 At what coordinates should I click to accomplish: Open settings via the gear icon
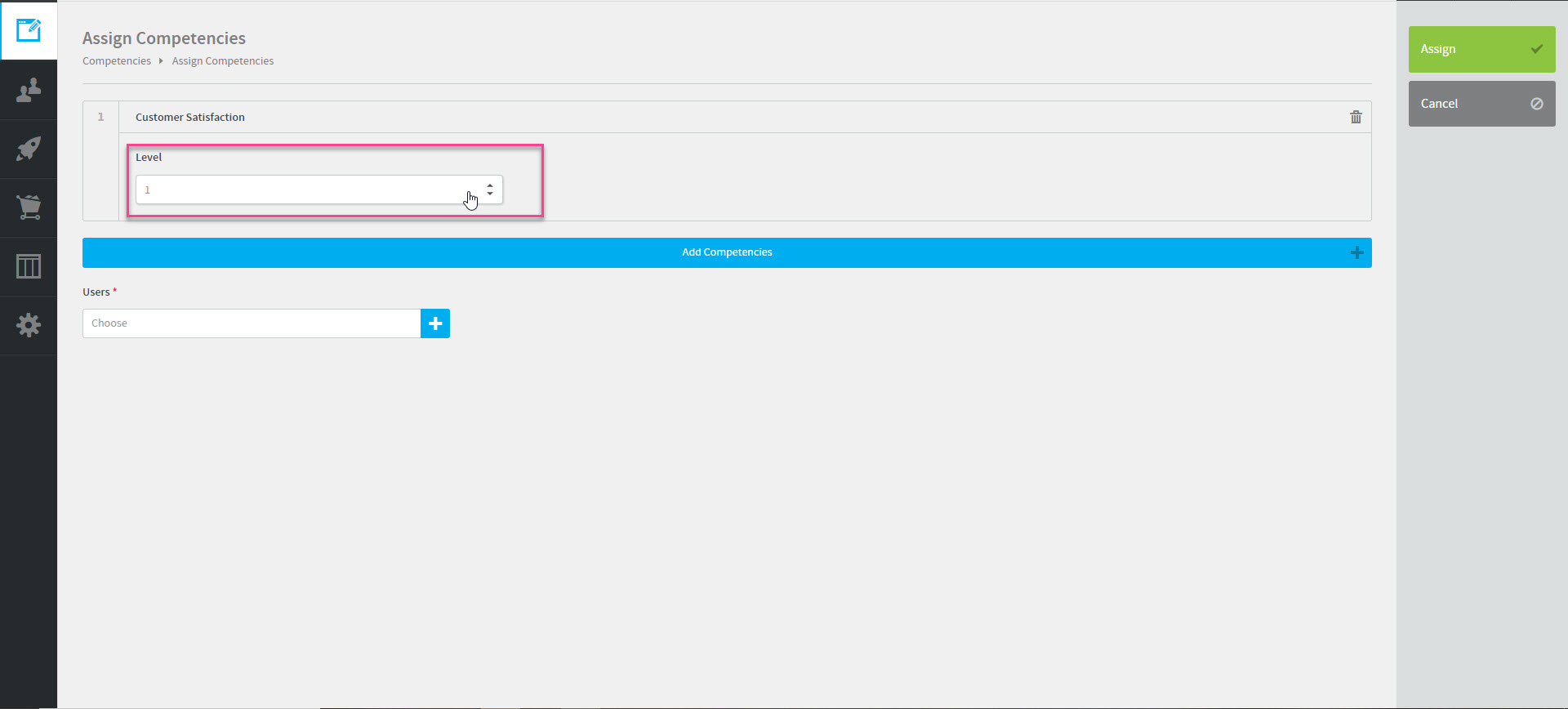[x=29, y=325]
